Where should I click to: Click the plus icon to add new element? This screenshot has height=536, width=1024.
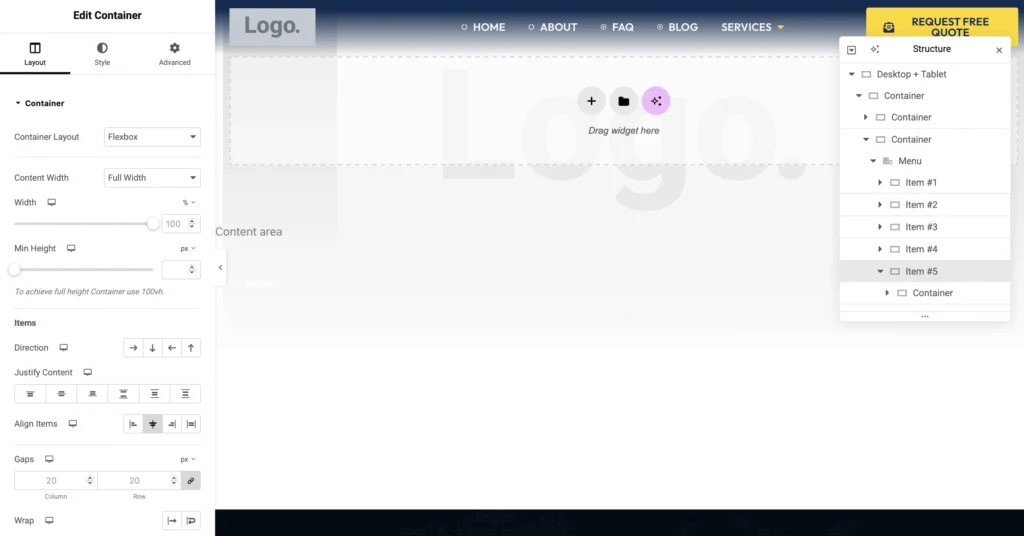pos(591,101)
